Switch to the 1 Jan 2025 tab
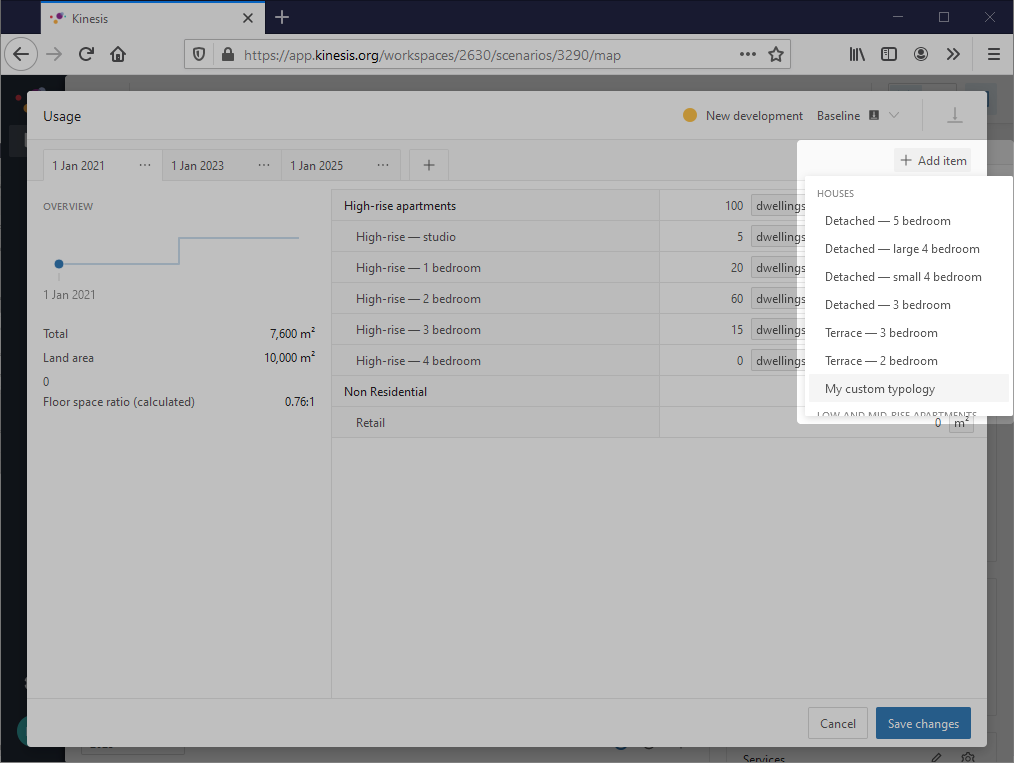The height and width of the screenshot is (763, 1014). [x=316, y=166]
